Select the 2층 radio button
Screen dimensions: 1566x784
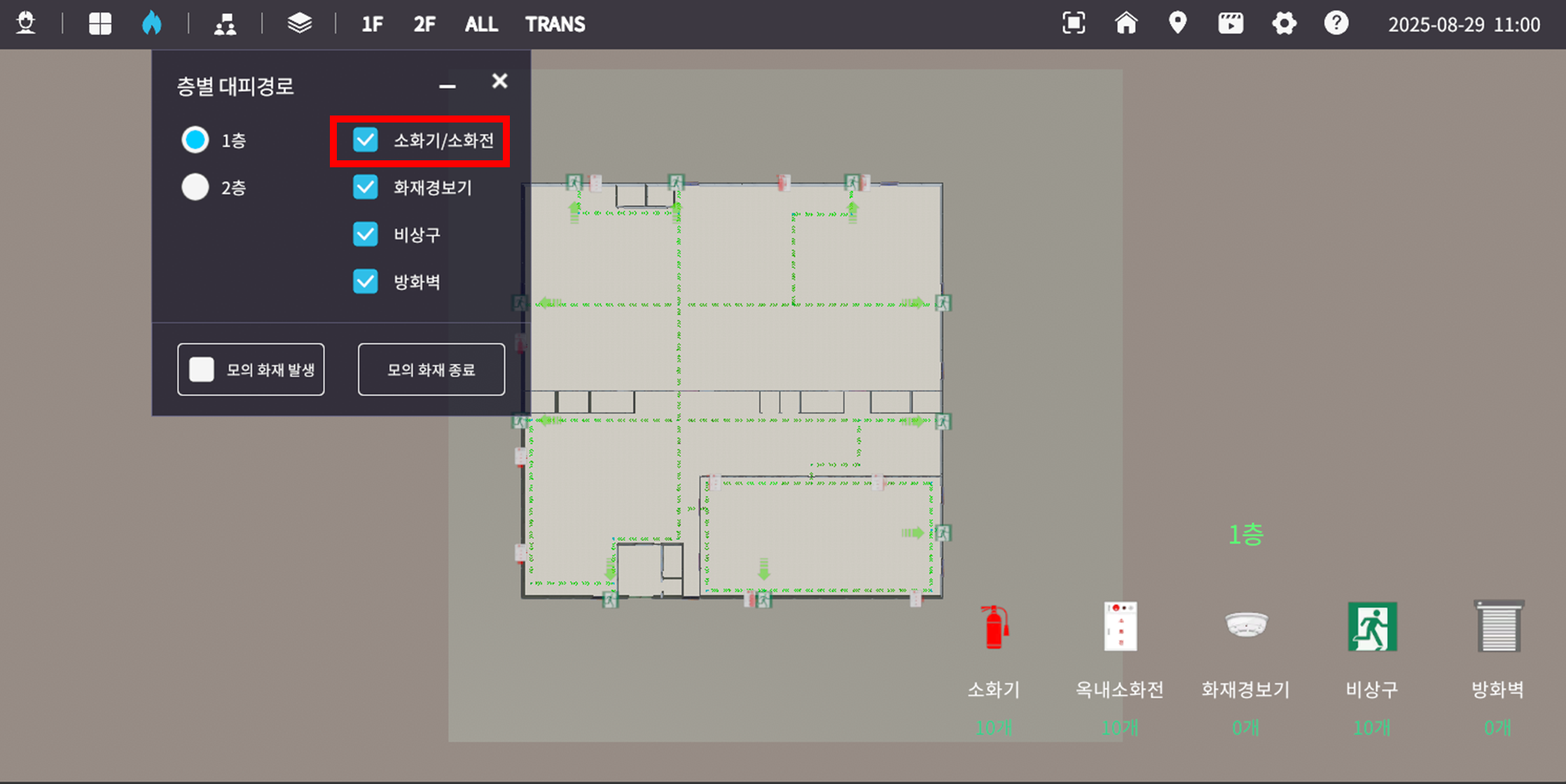[195, 187]
